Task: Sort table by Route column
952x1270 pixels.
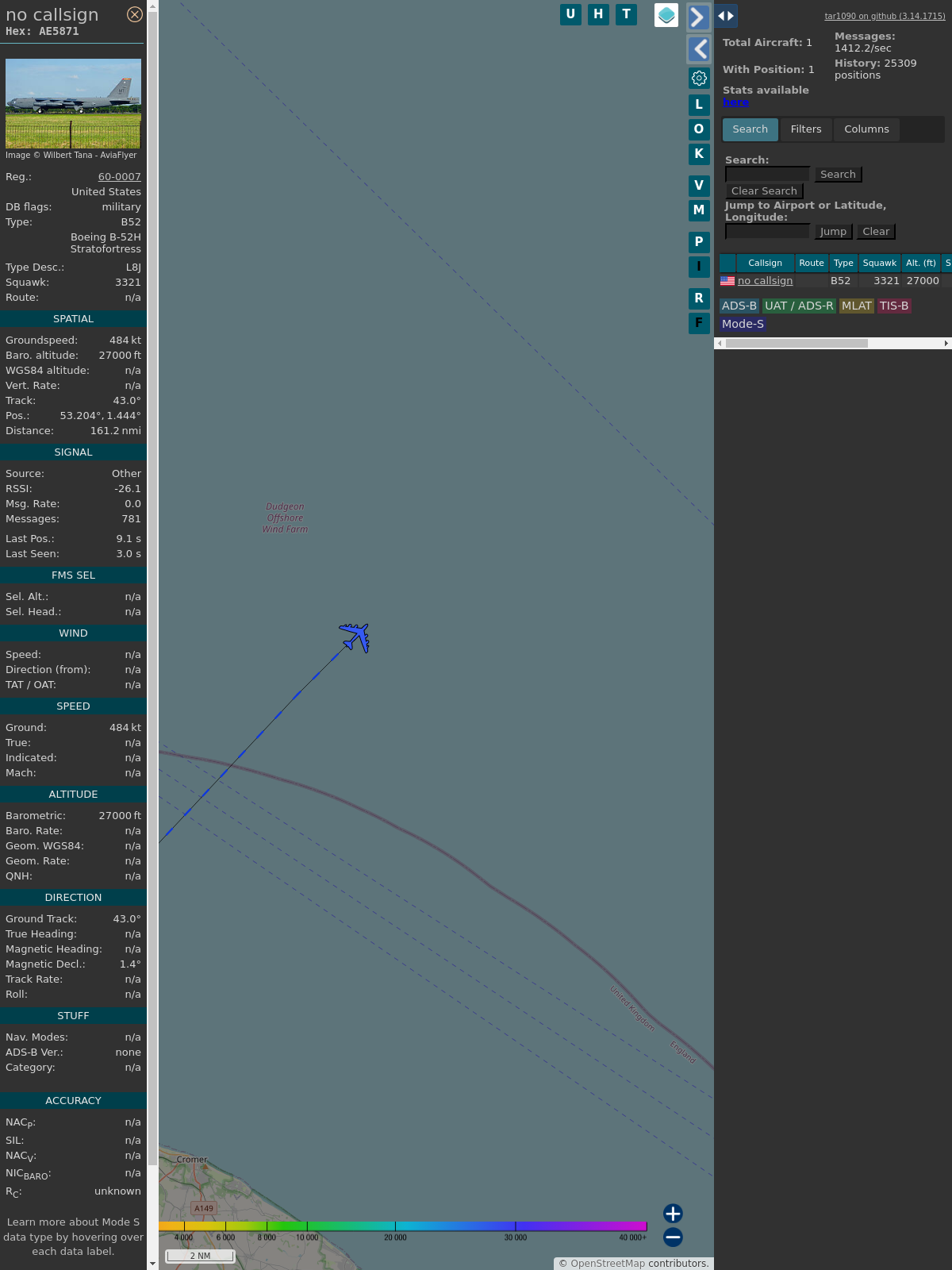Action: point(812,263)
